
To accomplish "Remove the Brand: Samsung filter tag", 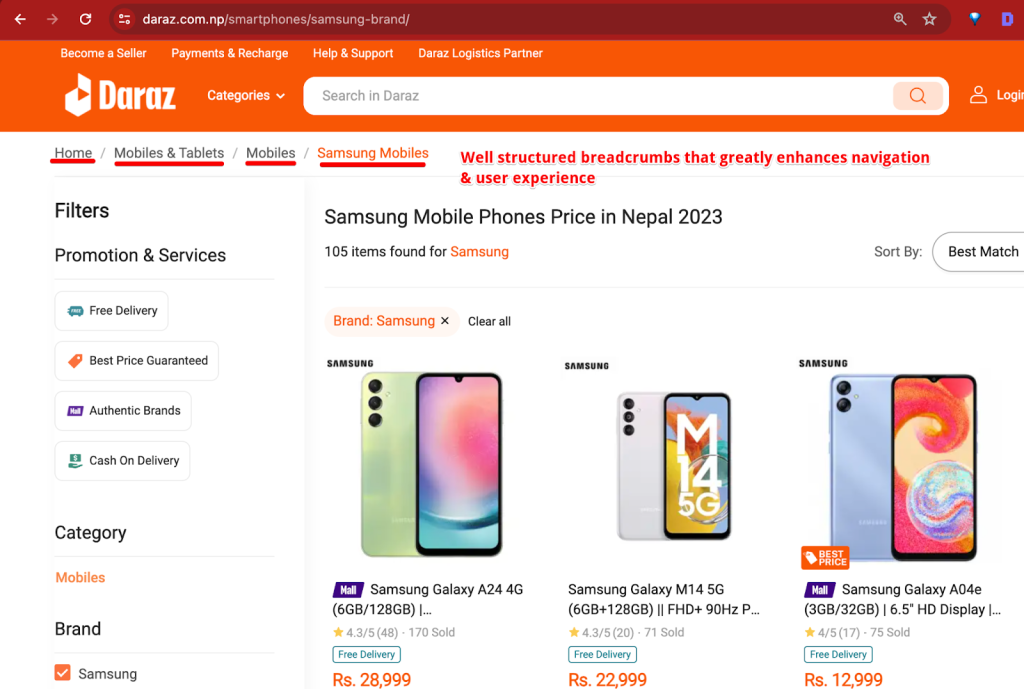I will pyautogui.click(x=445, y=321).
